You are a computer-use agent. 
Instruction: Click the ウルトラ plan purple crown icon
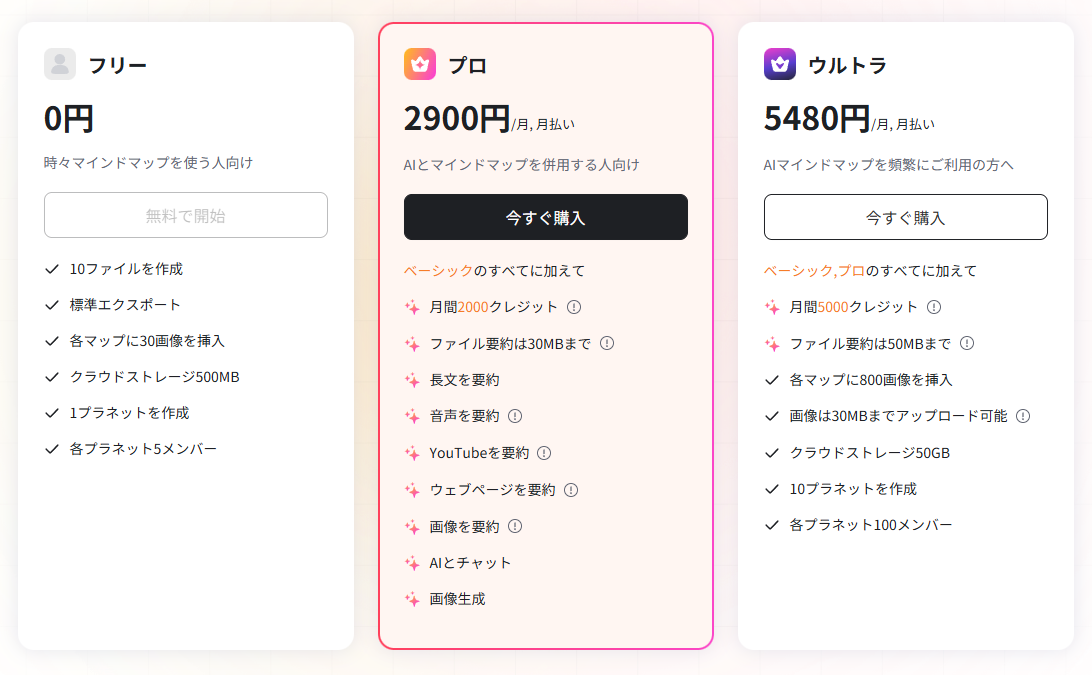click(x=780, y=64)
